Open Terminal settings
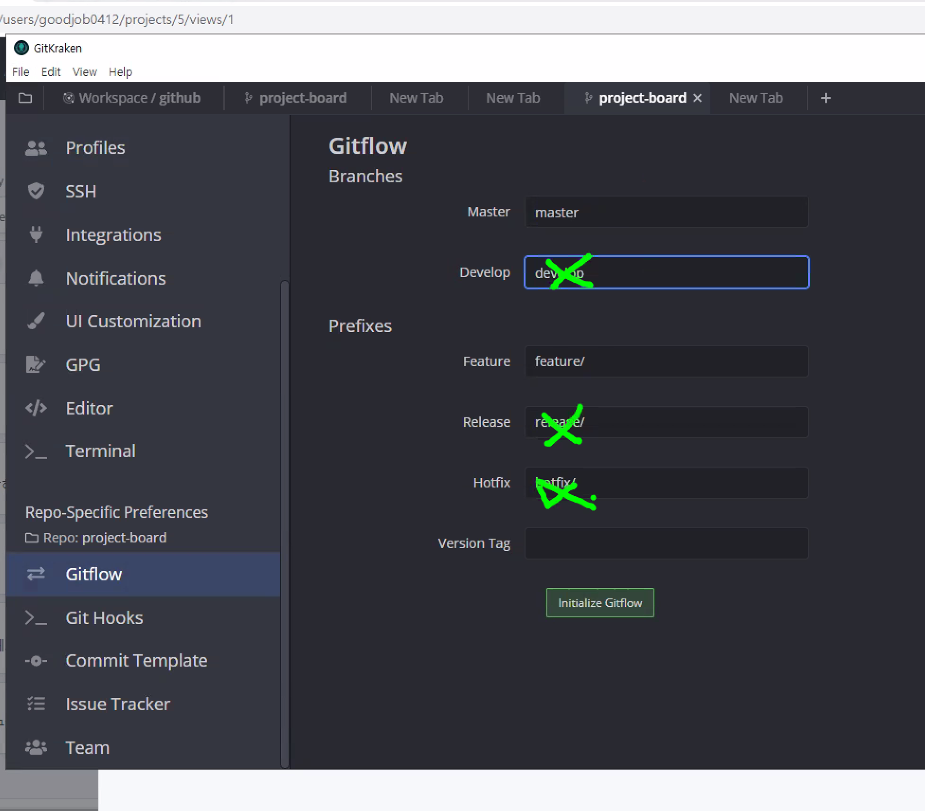The height and width of the screenshot is (811, 925). click(x=143, y=452)
